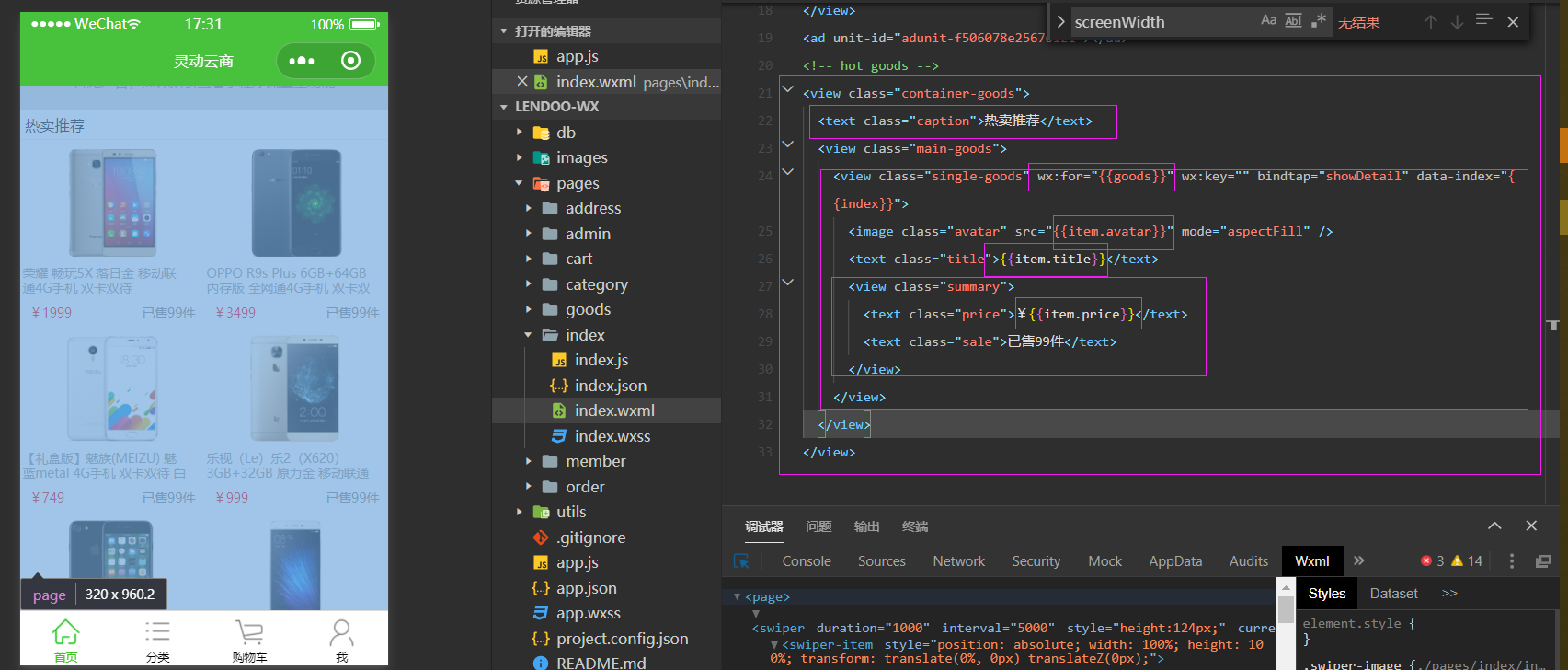Click the devtools dock side icon
This screenshot has height=670, width=1568.
click(x=1543, y=561)
